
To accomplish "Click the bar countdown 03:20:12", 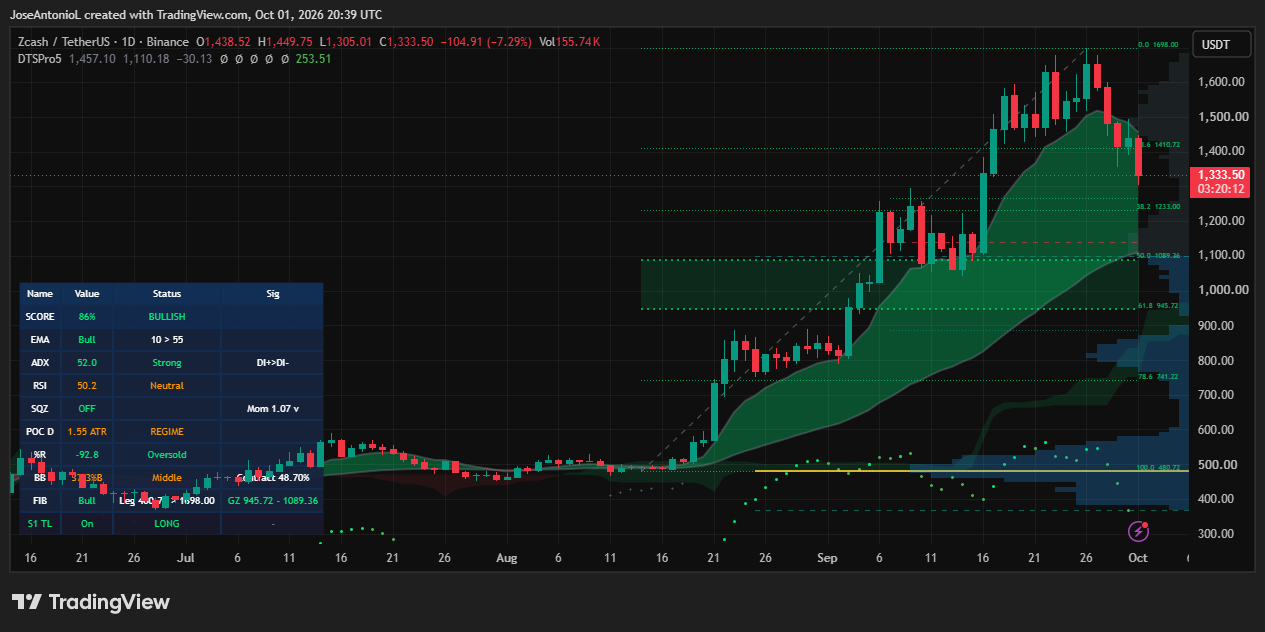I will pyautogui.click(x=1221, y=189).
